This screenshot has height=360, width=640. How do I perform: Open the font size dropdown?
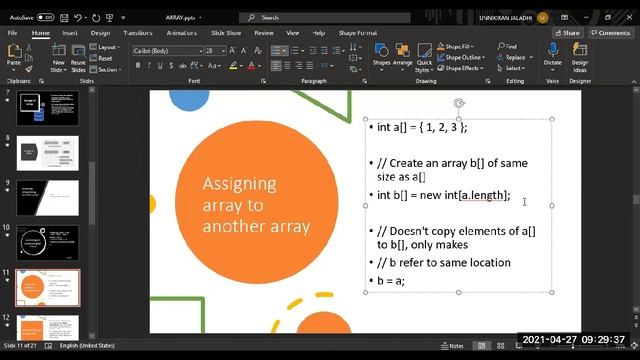(x=223, y=51)
